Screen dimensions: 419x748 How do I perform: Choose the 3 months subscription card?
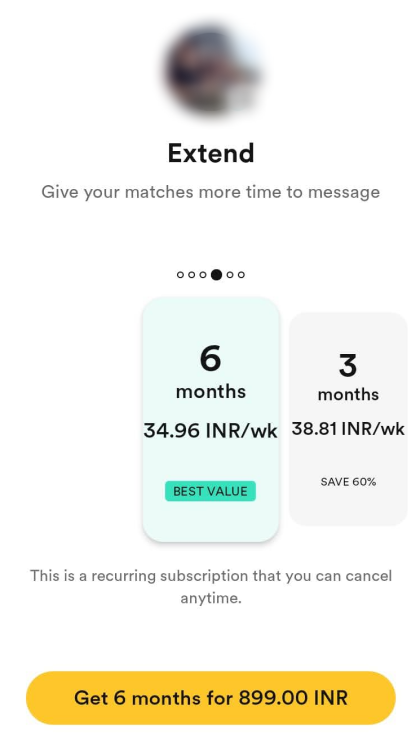tap(348, 419)
